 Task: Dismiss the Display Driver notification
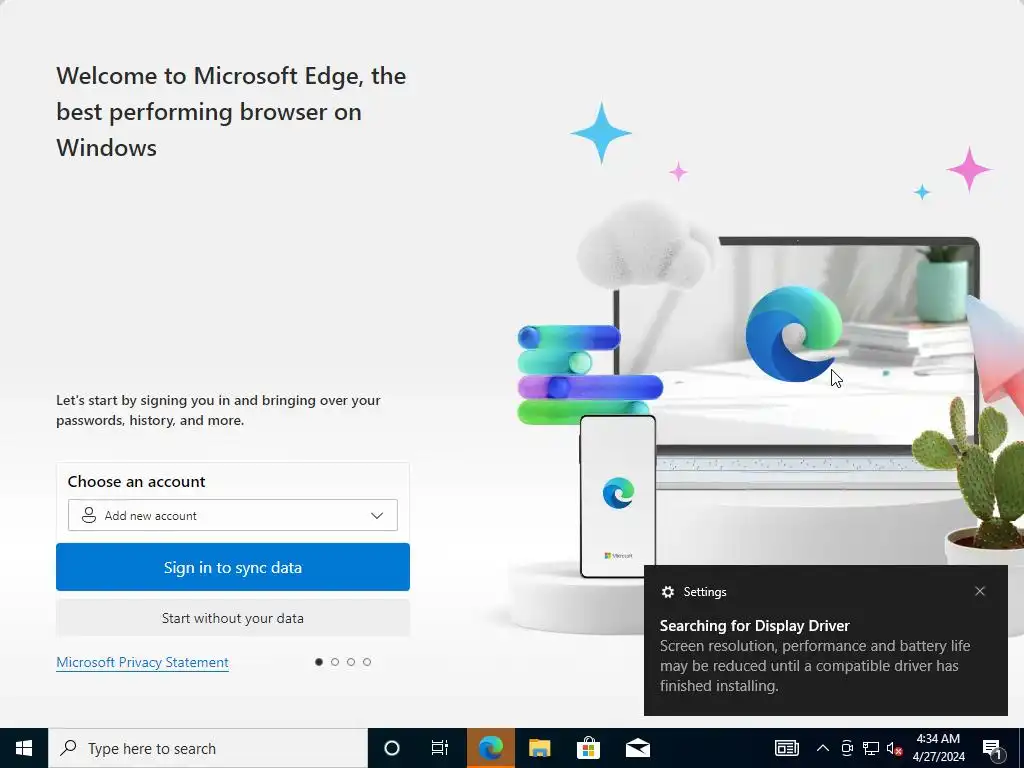(x=980, y=591)
